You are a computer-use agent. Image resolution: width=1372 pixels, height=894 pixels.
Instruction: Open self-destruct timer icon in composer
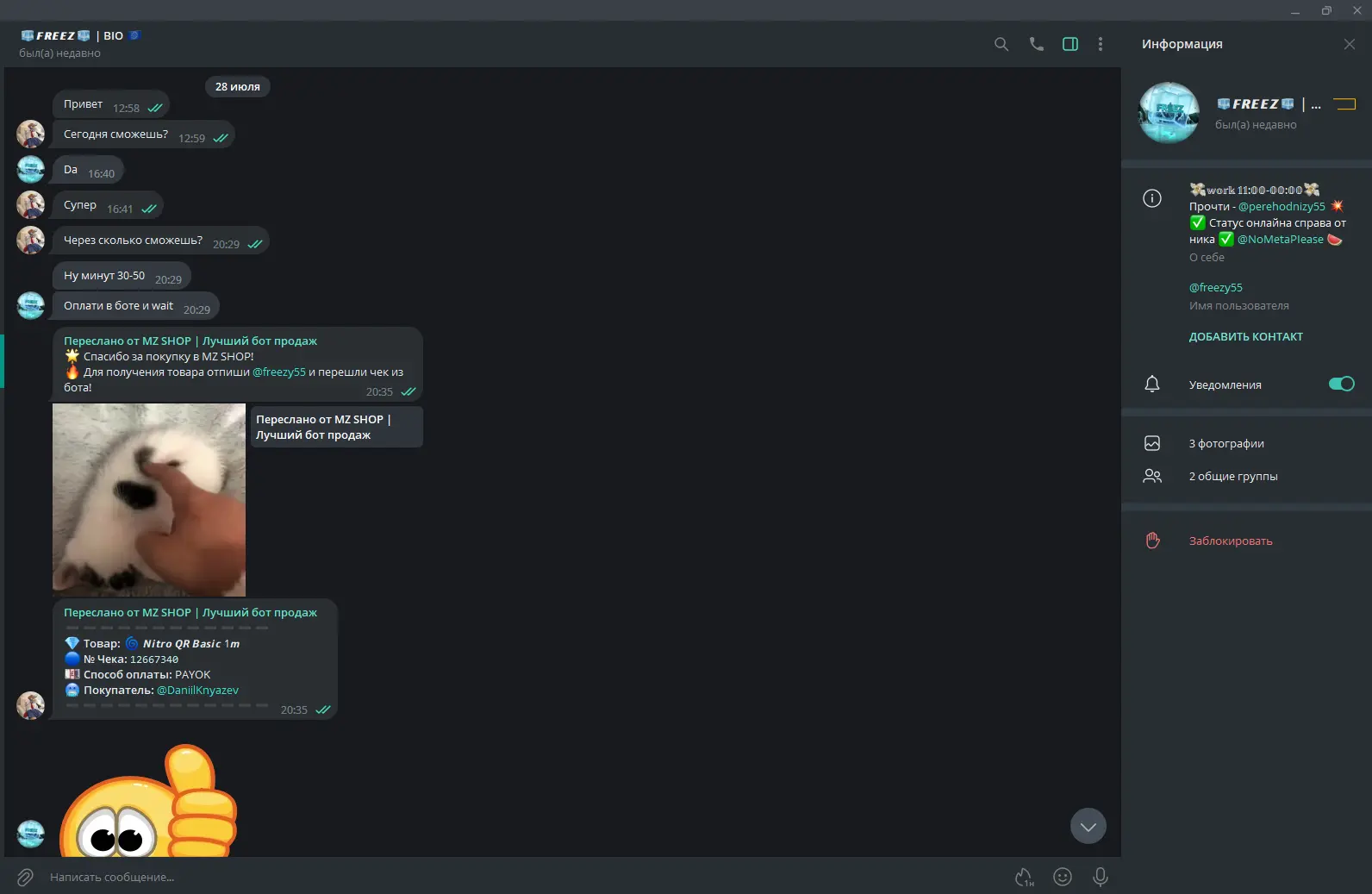click(1024, 877)
